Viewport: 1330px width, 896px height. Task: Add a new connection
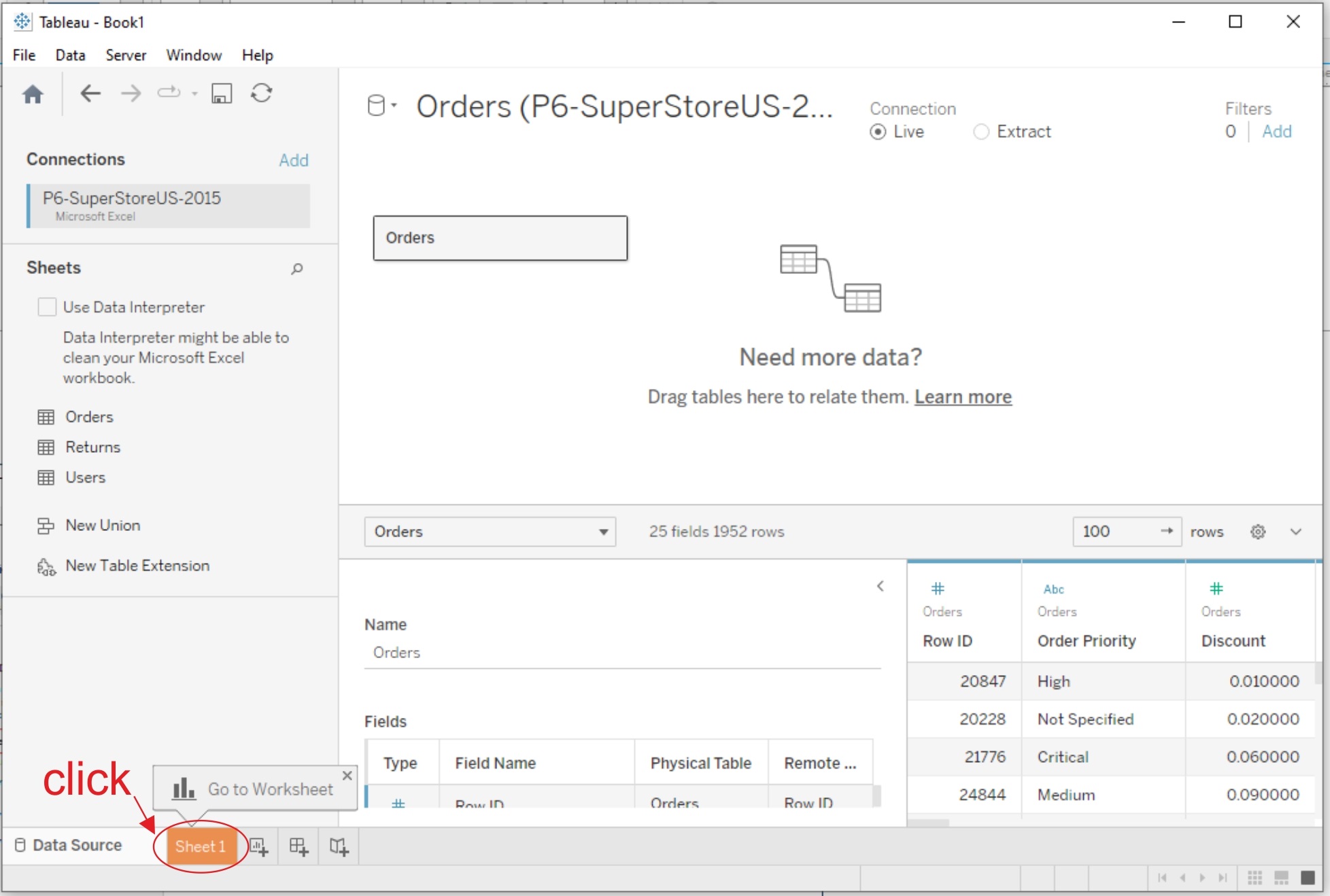[x=294, y=160]
